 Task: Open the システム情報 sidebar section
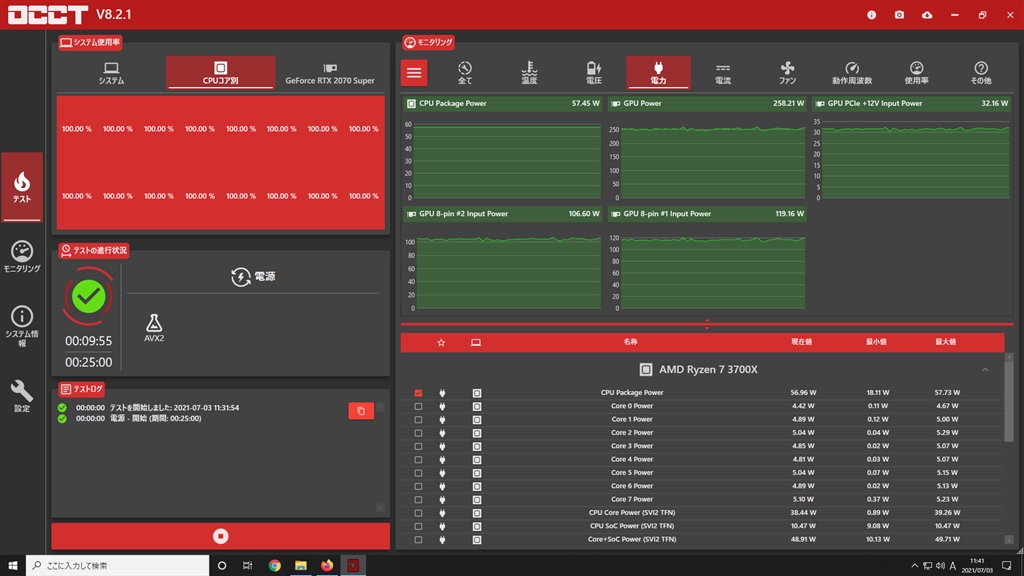(22, 326)
